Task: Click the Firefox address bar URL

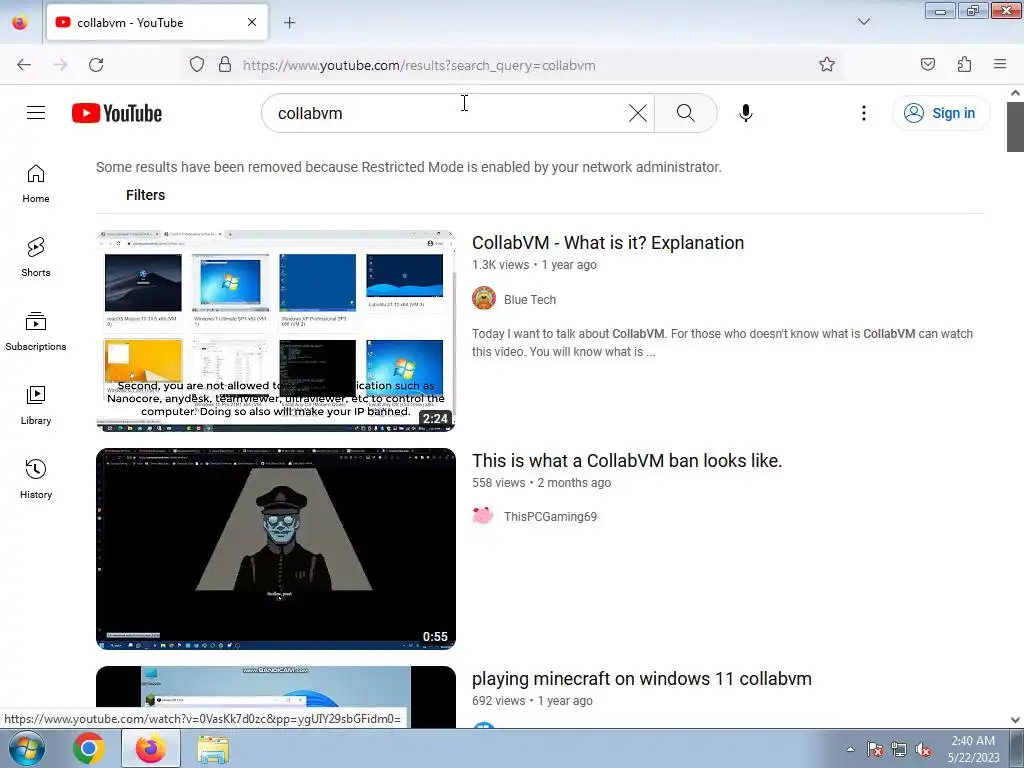Action: (419, 65)
